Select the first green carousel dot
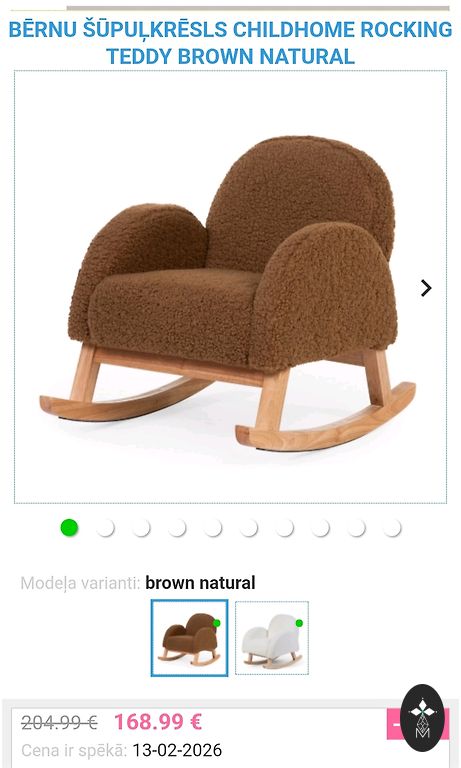 click(x=69, y=528)
